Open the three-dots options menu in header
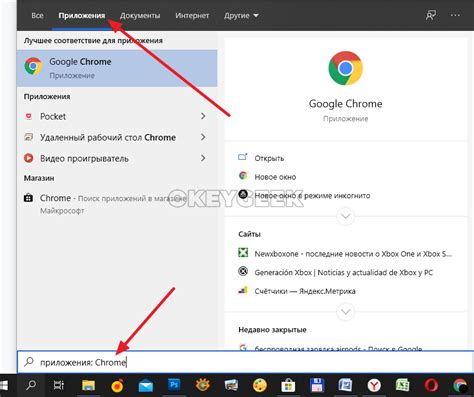The image size is (474, 397). click(x=455, y=15)
